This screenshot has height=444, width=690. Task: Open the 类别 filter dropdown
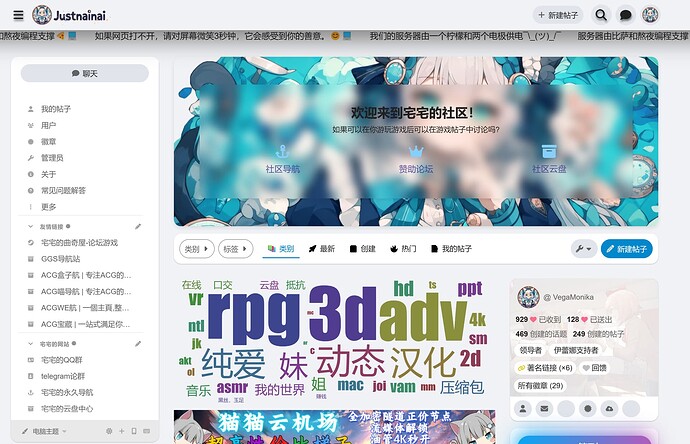tap(197, 249)
